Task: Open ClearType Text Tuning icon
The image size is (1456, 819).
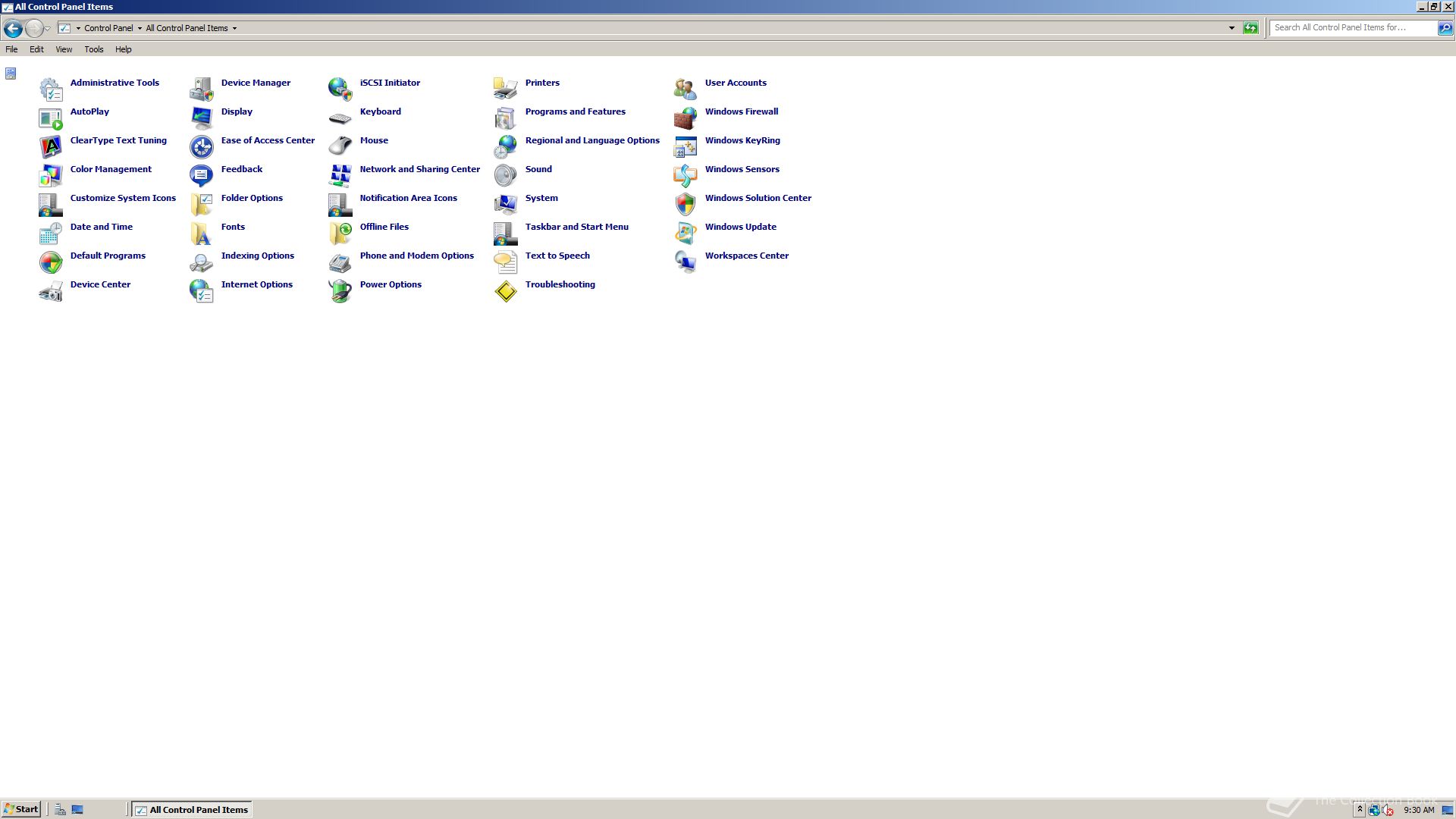Action: pyautogui.click(x=51, y=146)
